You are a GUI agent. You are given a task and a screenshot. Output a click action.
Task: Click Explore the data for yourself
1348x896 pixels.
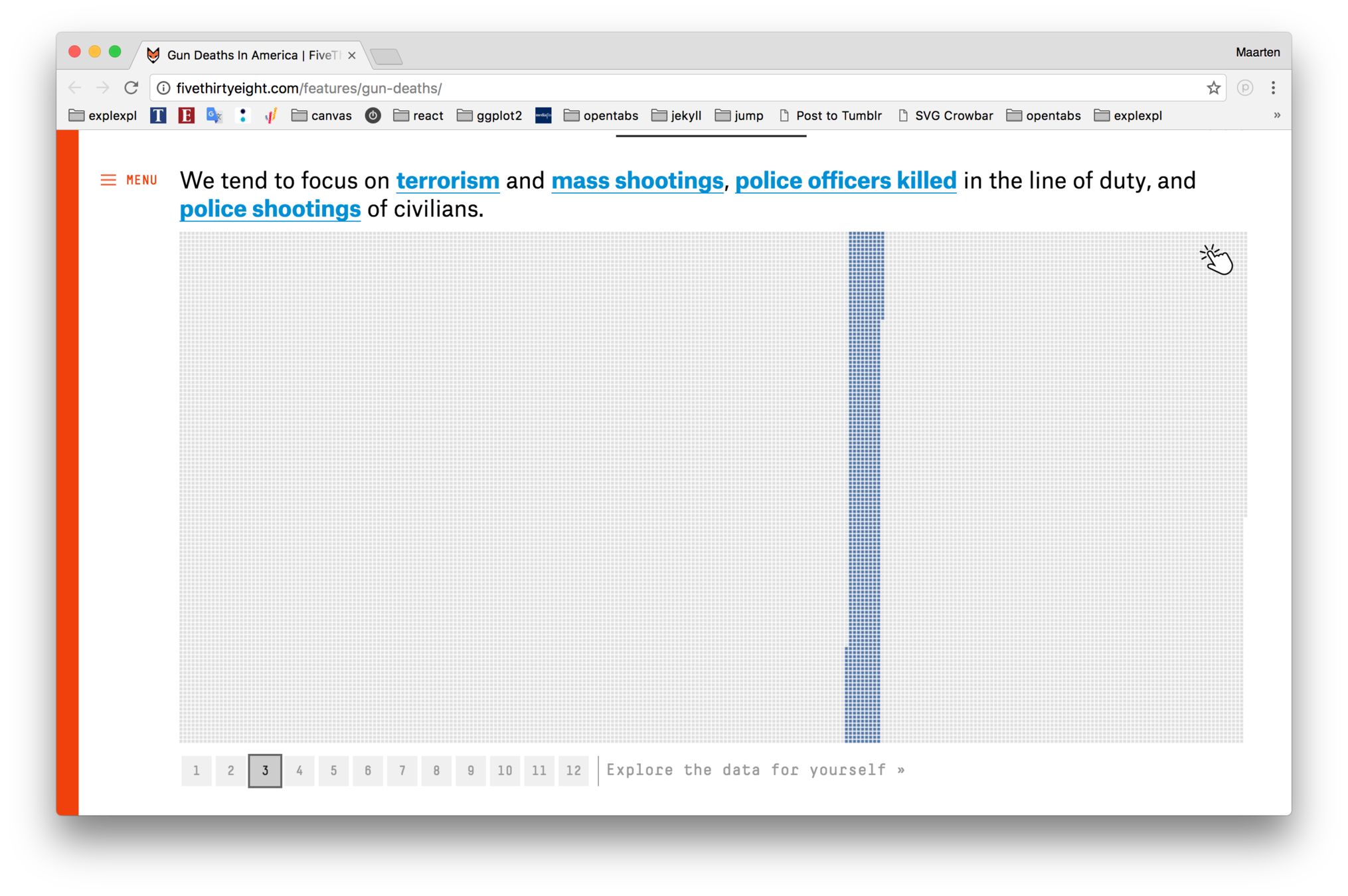(x=756, y=770)
